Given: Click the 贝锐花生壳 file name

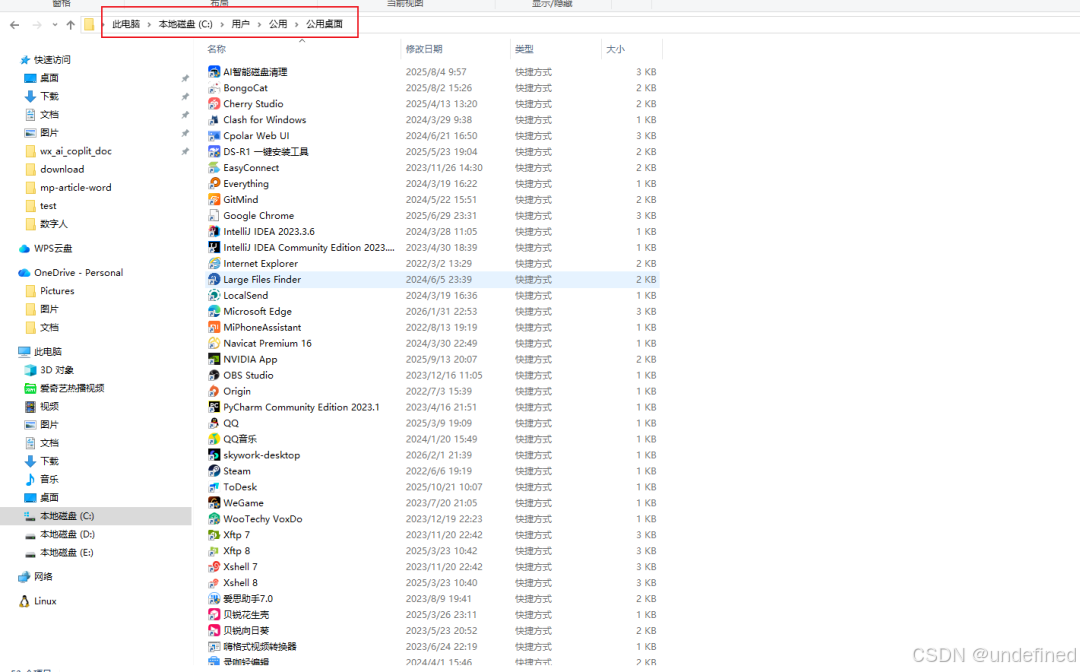Looking at the screenshot, I should click(246, 615).
